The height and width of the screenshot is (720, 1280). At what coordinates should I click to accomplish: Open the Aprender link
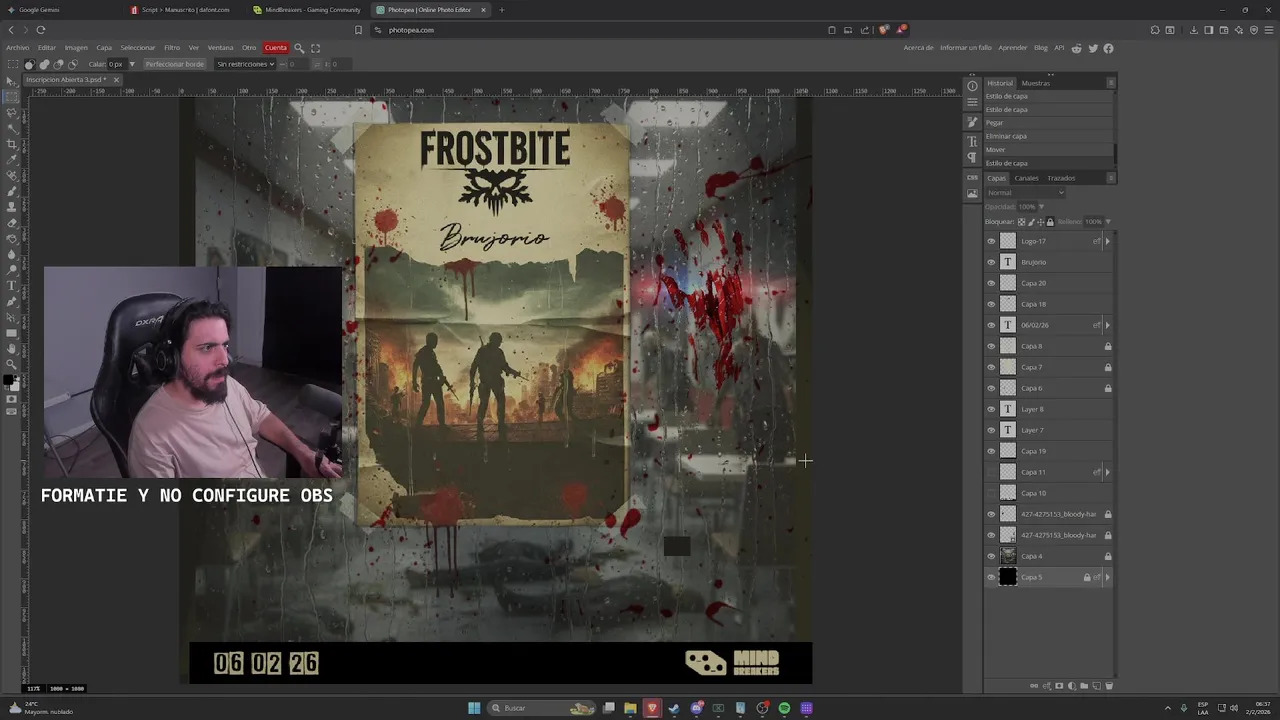1013,48
